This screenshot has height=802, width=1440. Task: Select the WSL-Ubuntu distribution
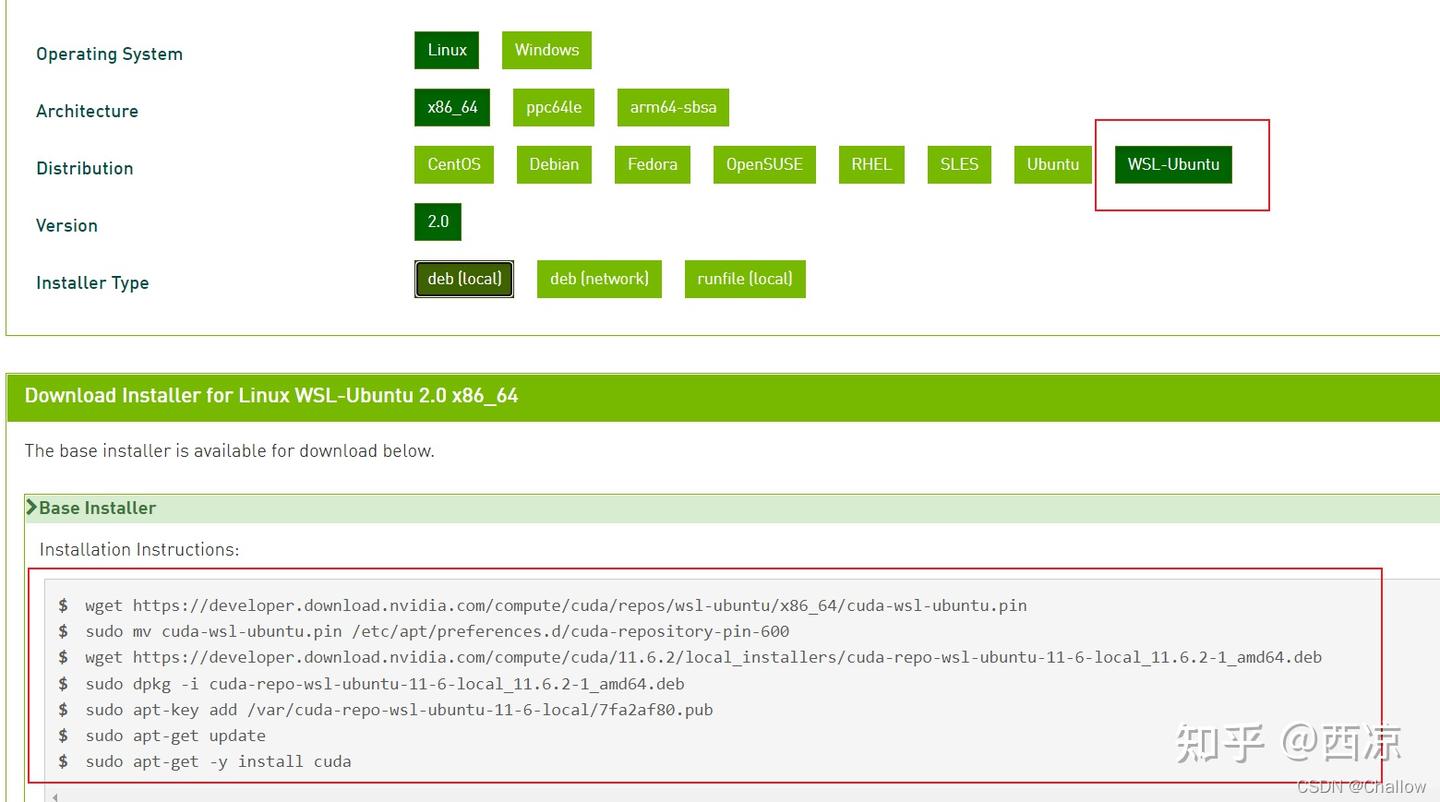pyautogui.click(x=1172, y=164)
